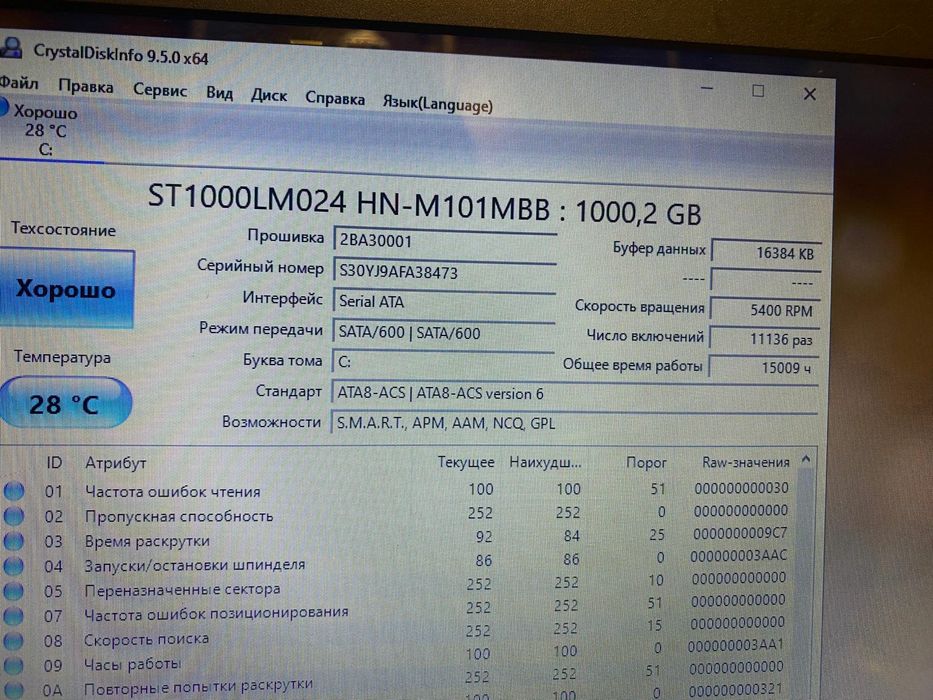
Task: Open the Язык(Language) menu
Action: (437, 103)
